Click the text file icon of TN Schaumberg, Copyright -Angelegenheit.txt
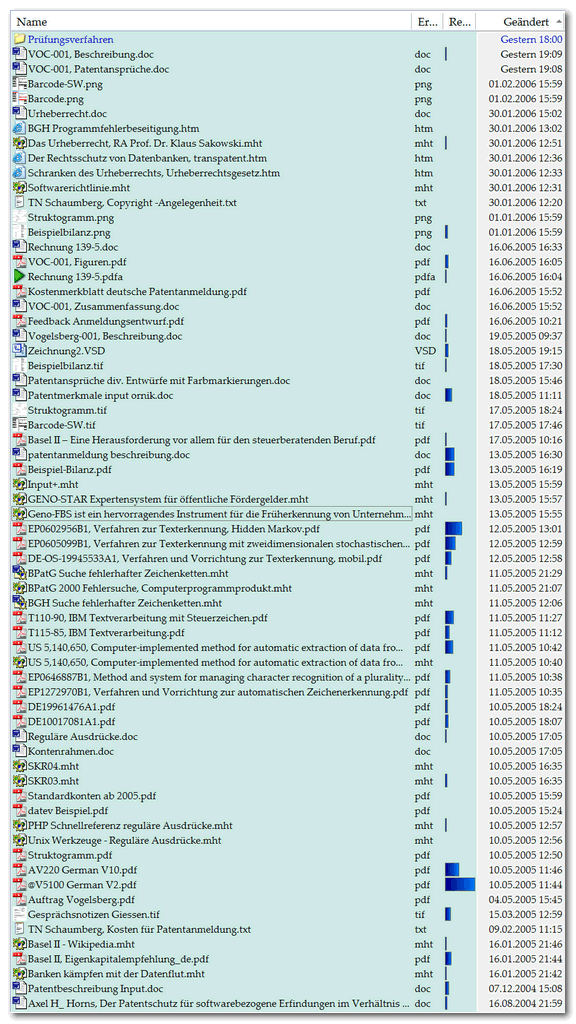 20,202
